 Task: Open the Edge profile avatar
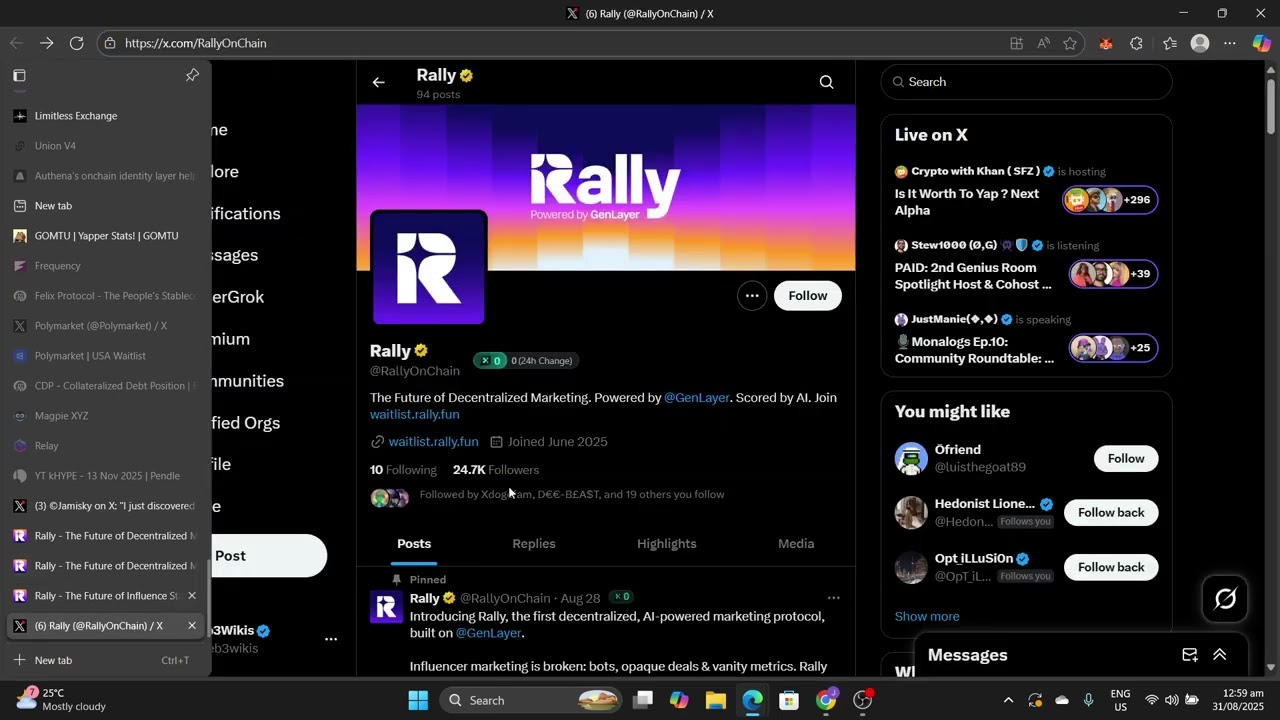pos(1200,43)
